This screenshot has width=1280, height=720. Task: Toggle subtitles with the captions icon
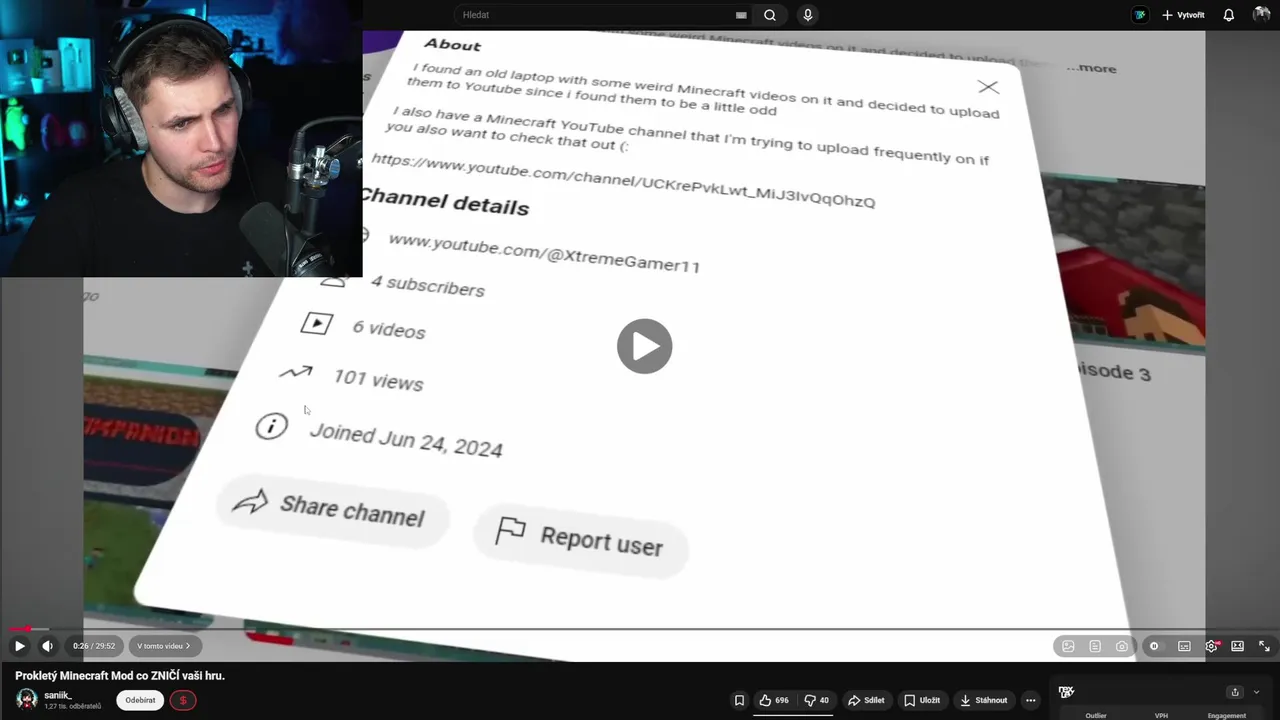[1184, 646]
